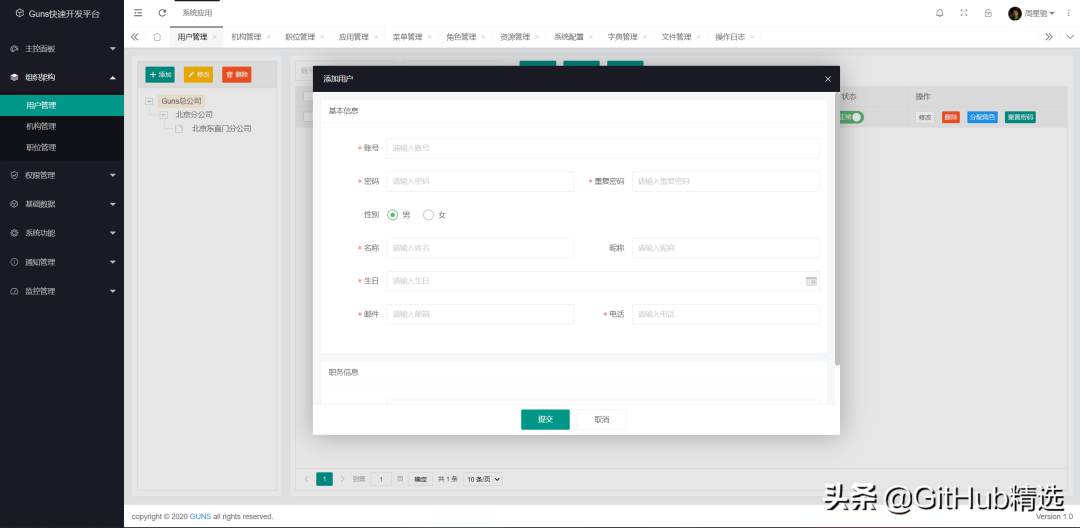The width and height of the screenshot is (1080, 528).
Task: Close the 用户管理 tab
Action: [214, 37]
